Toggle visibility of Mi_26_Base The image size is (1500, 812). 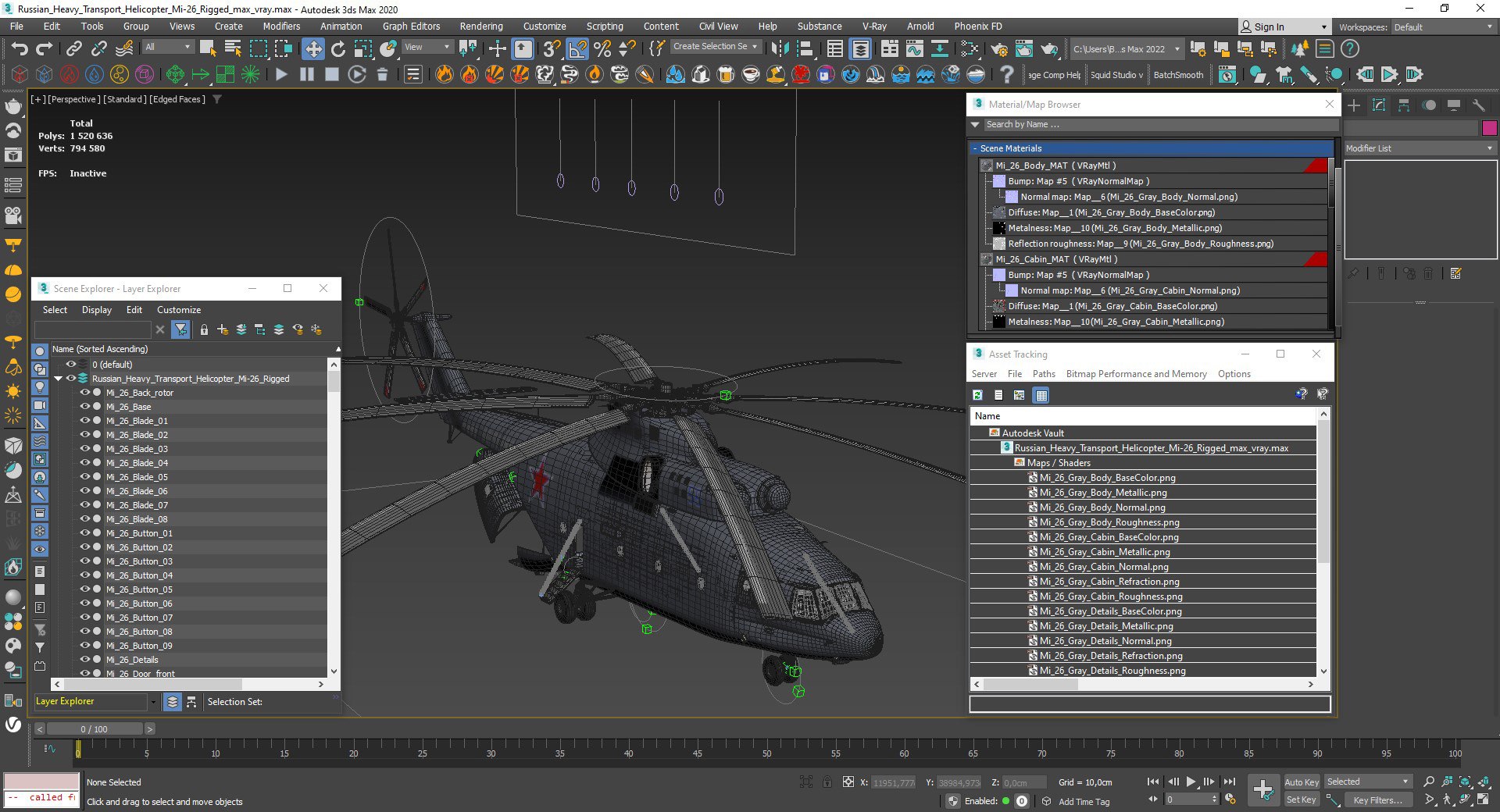tap(85, 407)
